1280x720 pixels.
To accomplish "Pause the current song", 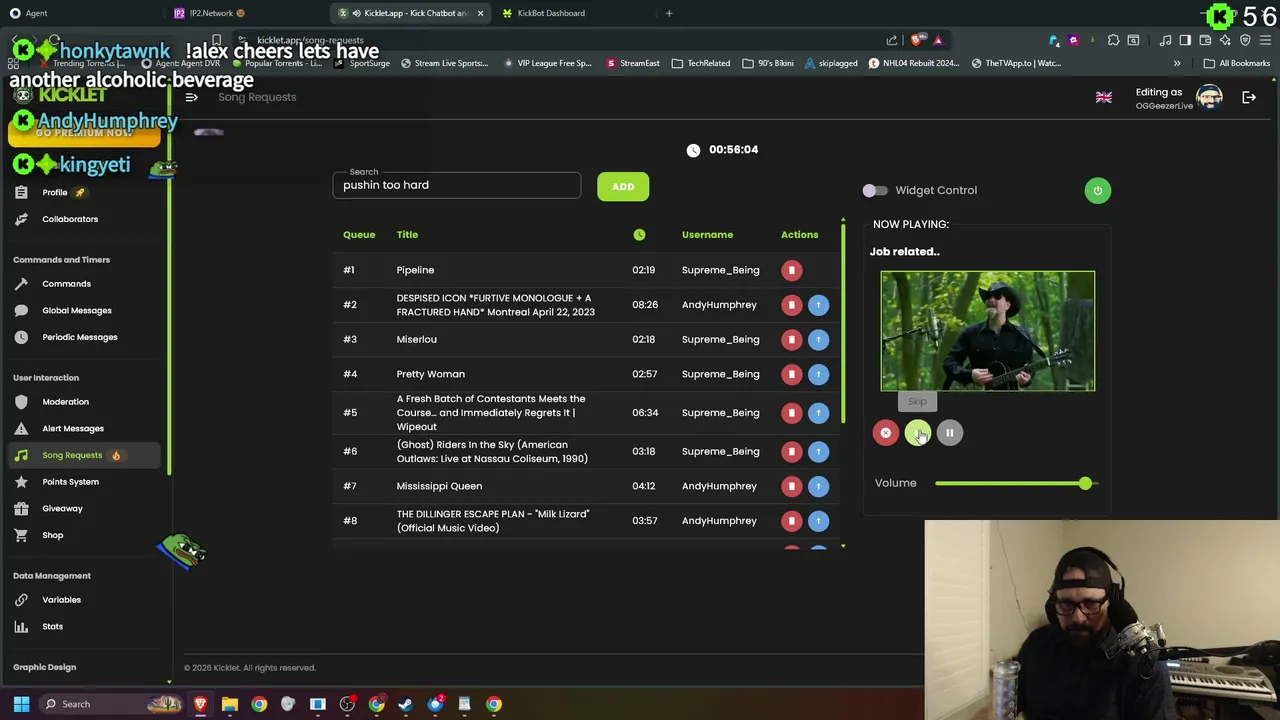I will click(949, 433).
